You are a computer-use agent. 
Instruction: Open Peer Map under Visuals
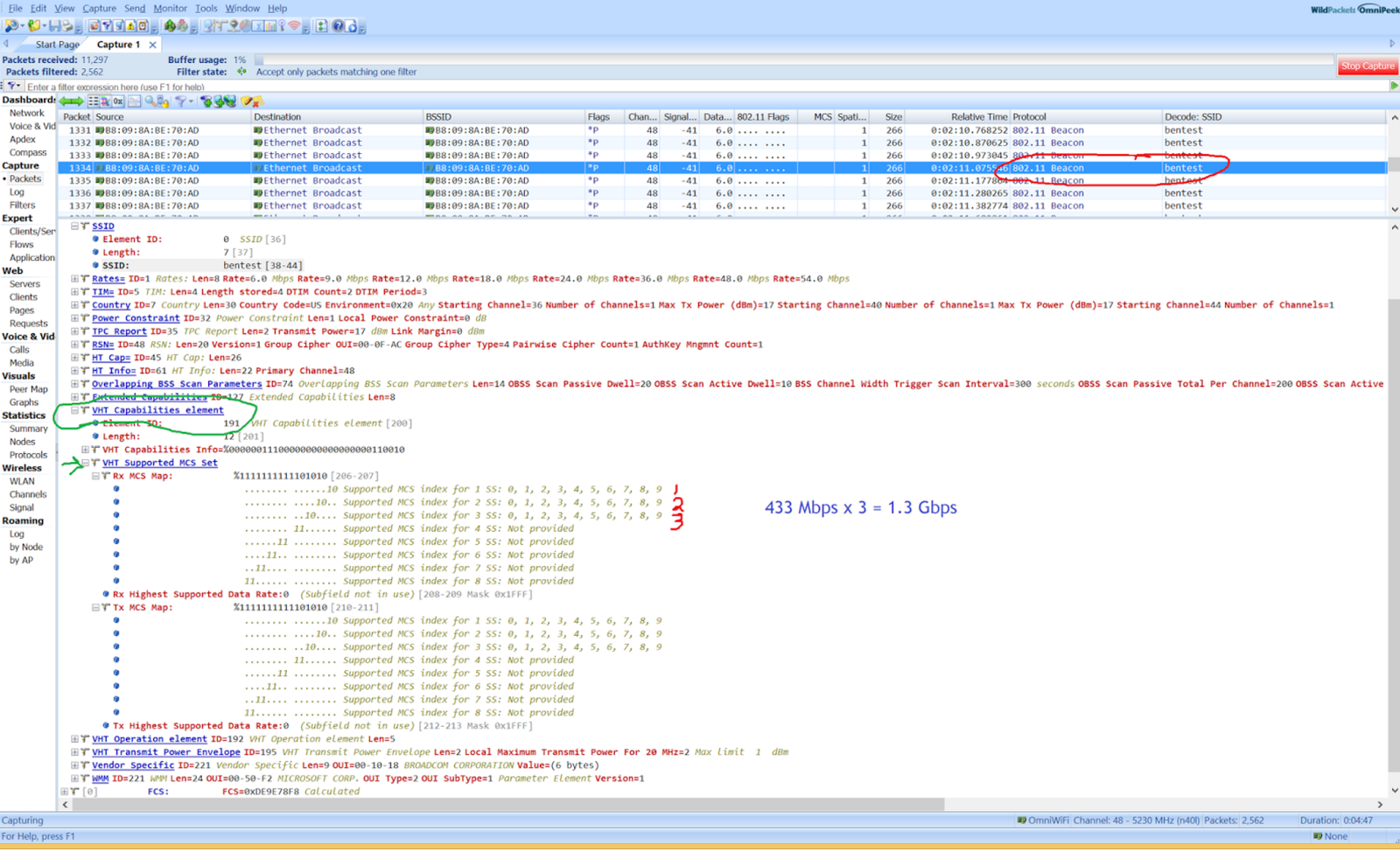[29, 389]
